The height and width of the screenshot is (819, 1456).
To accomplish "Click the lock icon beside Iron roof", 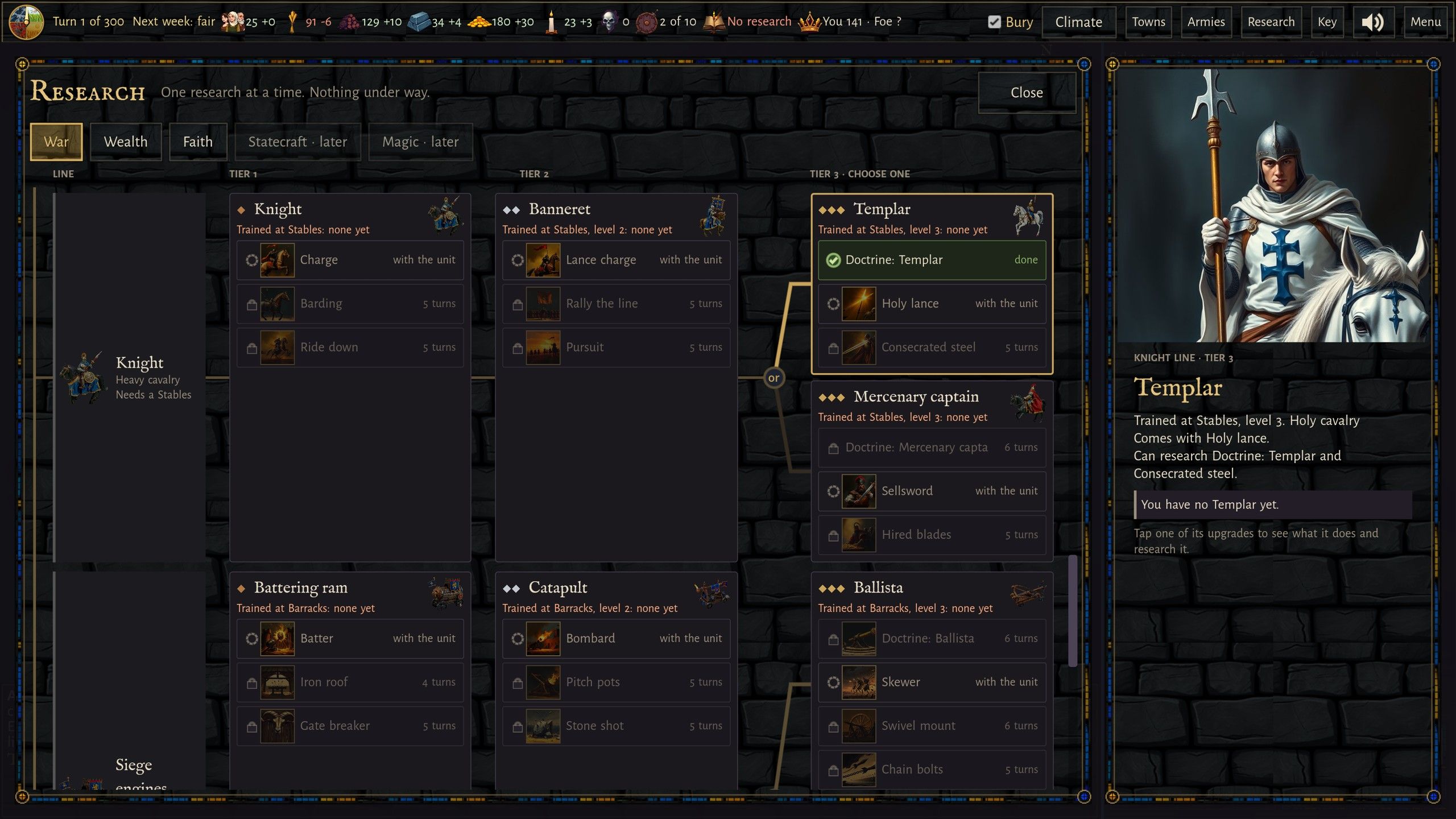I will click(251, 682).
